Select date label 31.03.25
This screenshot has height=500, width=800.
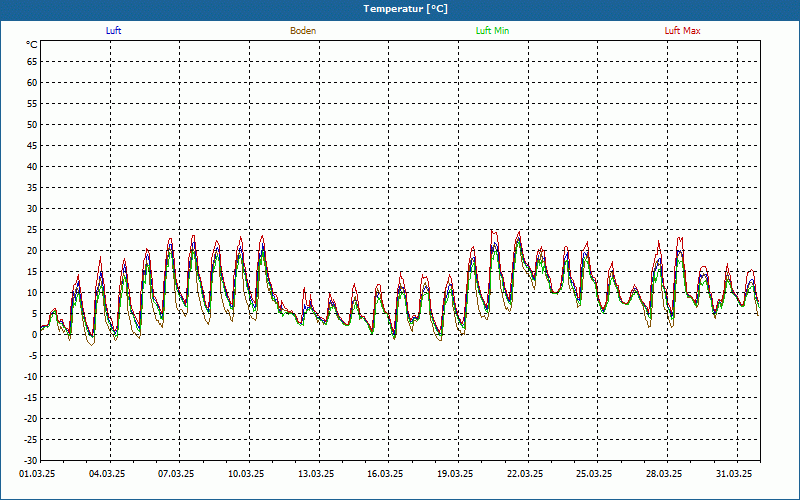[x=734, y=474]
